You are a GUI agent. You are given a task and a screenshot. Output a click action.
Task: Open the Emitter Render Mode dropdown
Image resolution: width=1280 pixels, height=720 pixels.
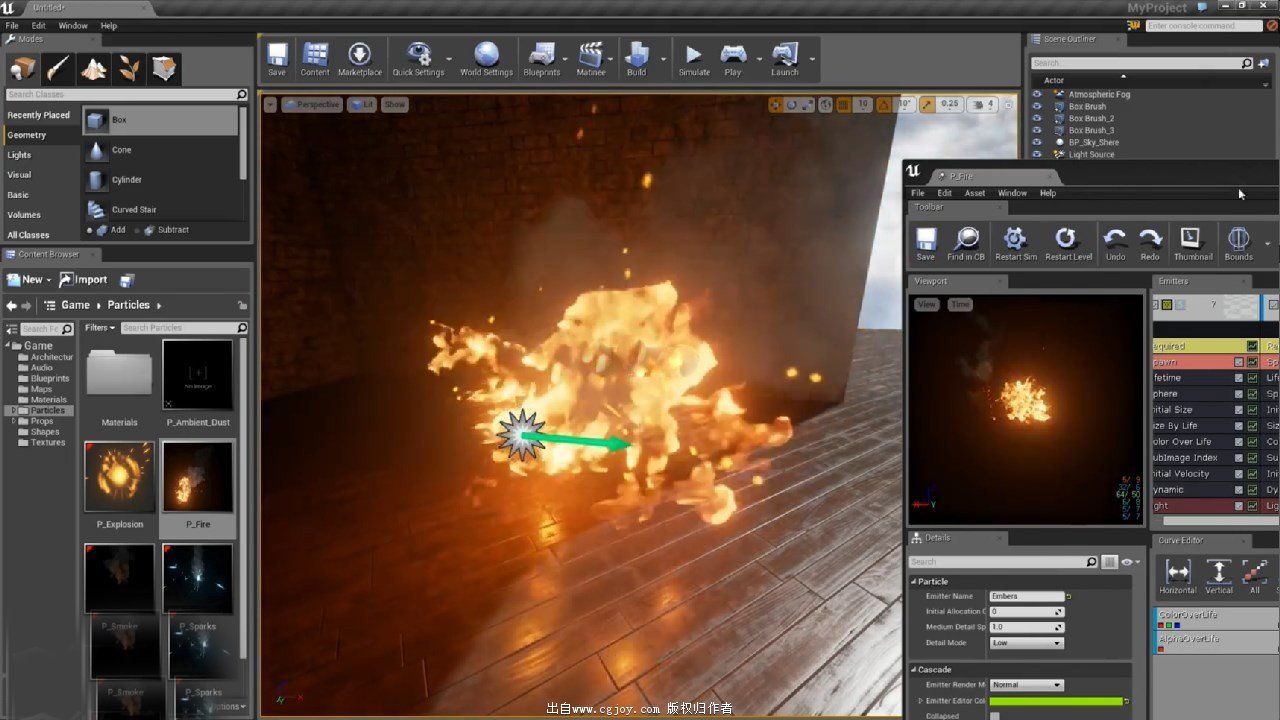point(1026,685)
